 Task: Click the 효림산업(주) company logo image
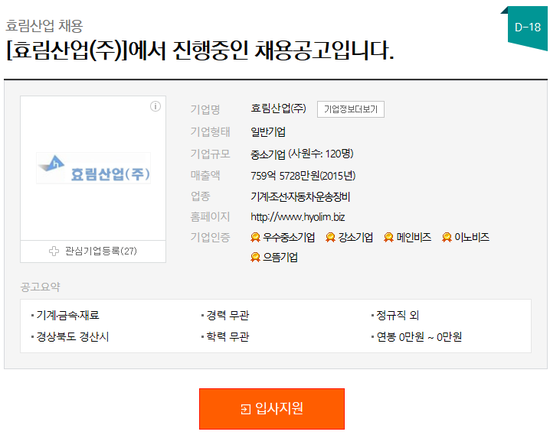click(94, 168)
